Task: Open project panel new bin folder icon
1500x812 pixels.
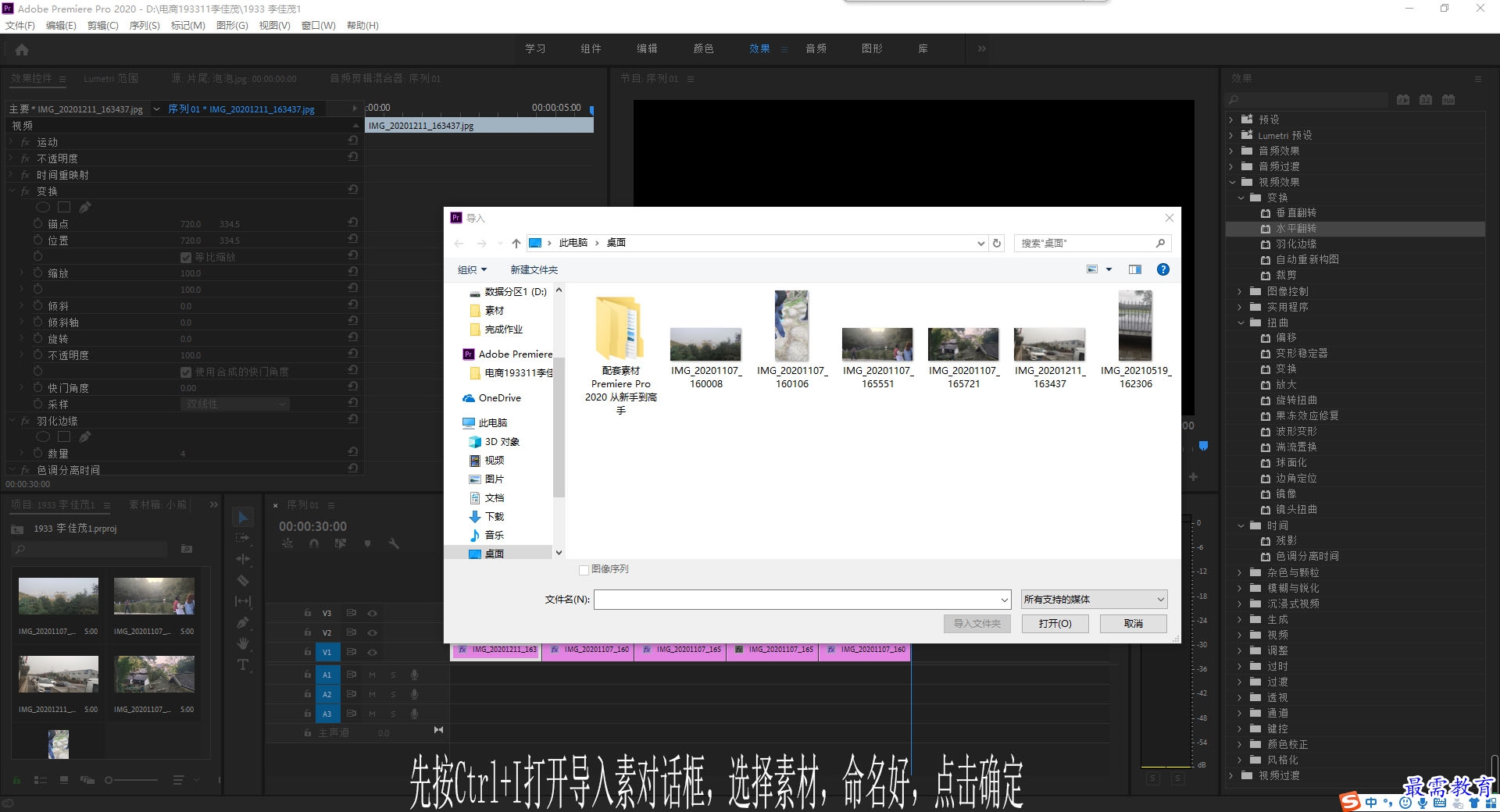Action: 187,550
